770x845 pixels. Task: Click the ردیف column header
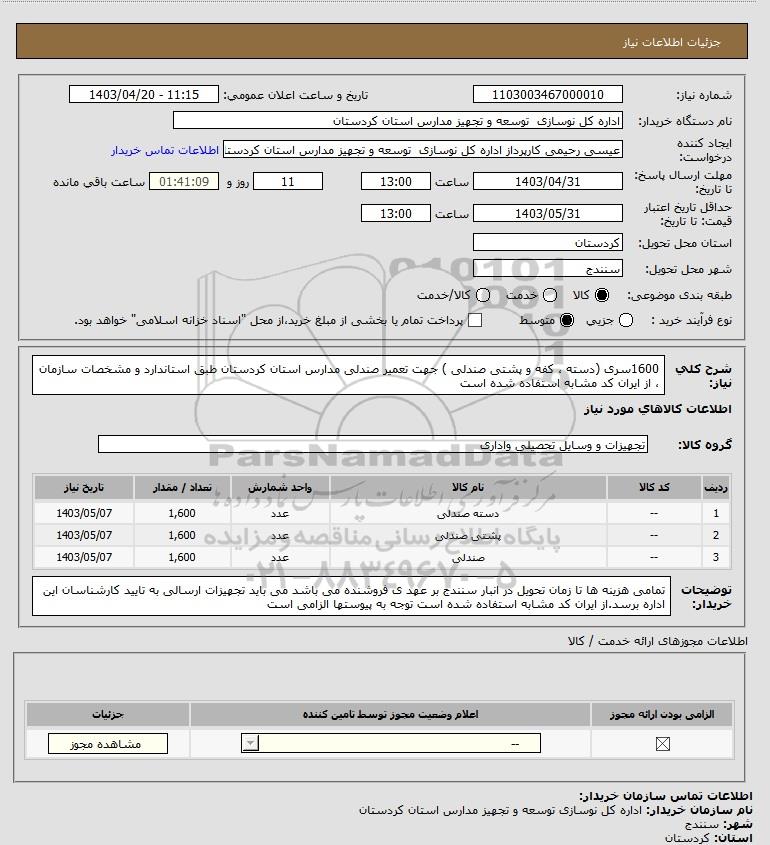pos(716,487)
